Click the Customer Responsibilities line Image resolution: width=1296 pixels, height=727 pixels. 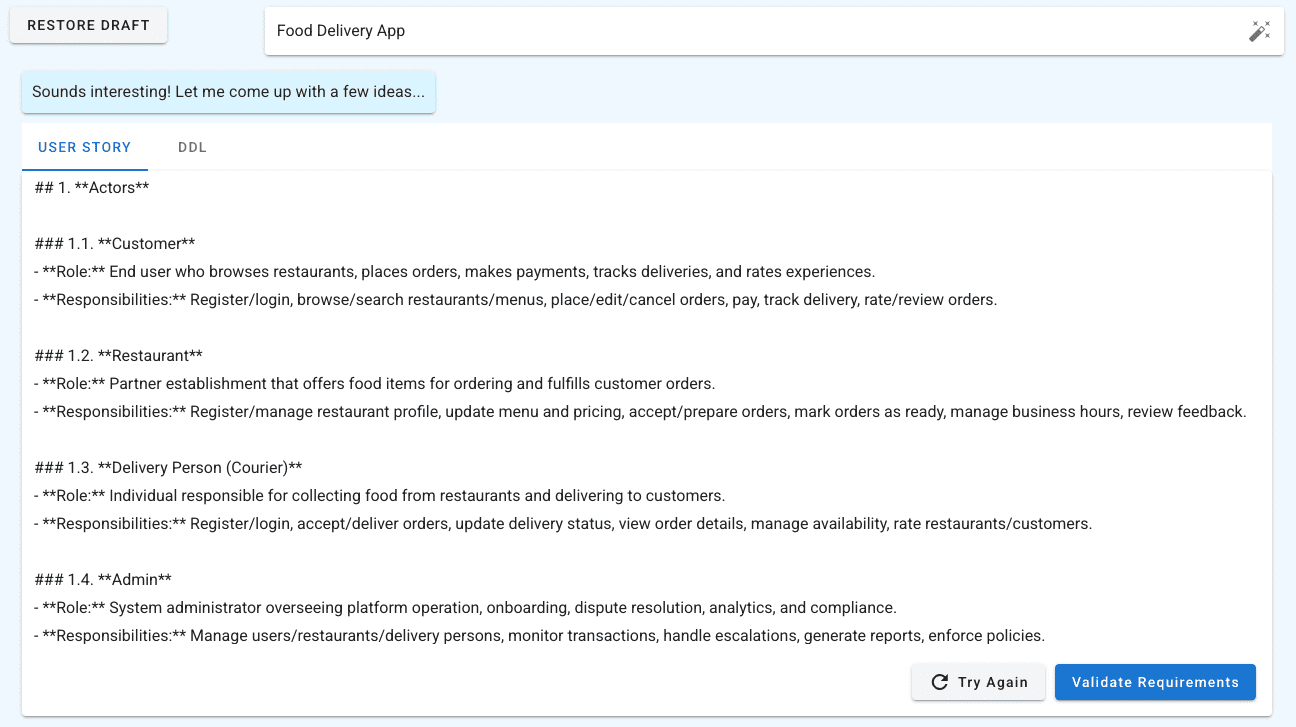pyautogui.click(x=516, y=300)
